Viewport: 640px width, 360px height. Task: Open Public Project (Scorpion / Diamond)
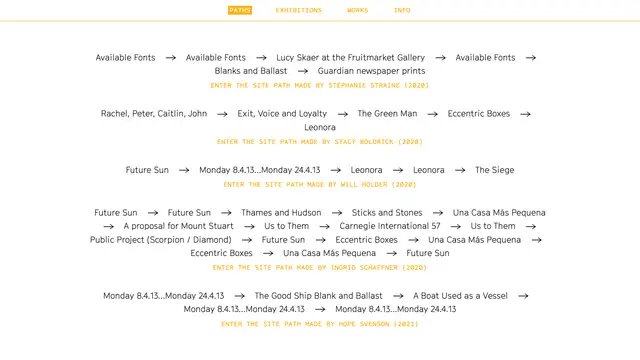click(161, 240)
